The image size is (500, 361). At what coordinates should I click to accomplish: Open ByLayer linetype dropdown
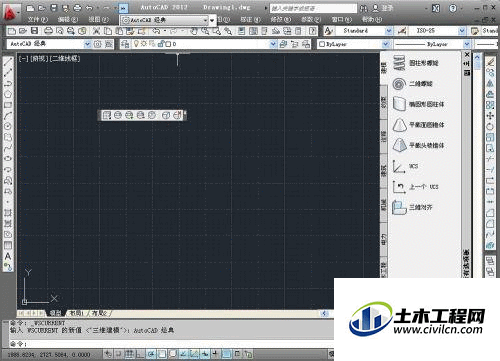pyautogui.click(x=467, y=44)
